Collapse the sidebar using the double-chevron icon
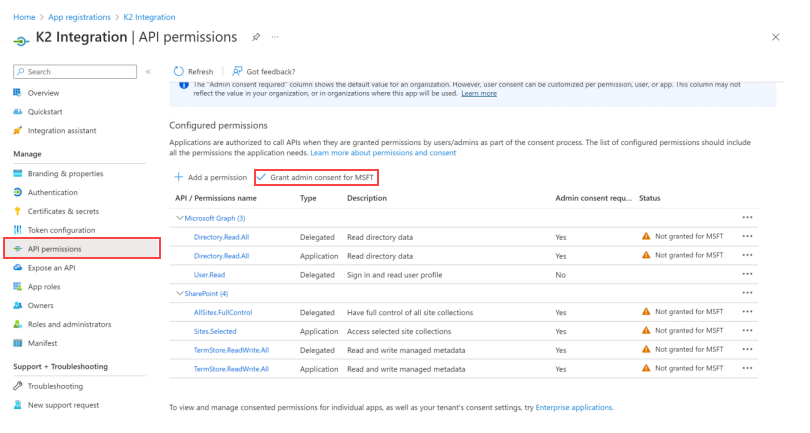This screenshot has width=810, height=433. point(148,72)
